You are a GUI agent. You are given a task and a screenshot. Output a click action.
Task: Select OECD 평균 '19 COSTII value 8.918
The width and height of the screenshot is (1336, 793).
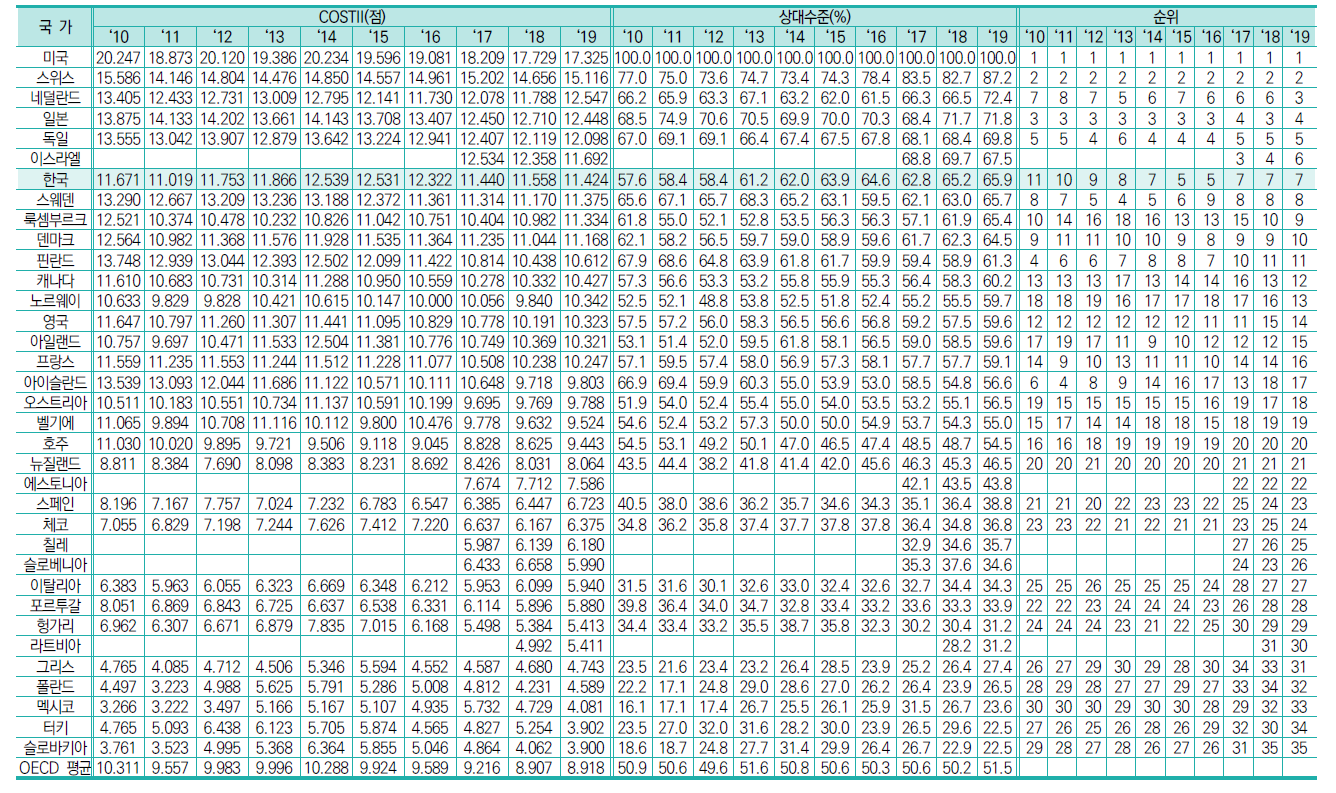pos(587,768)
